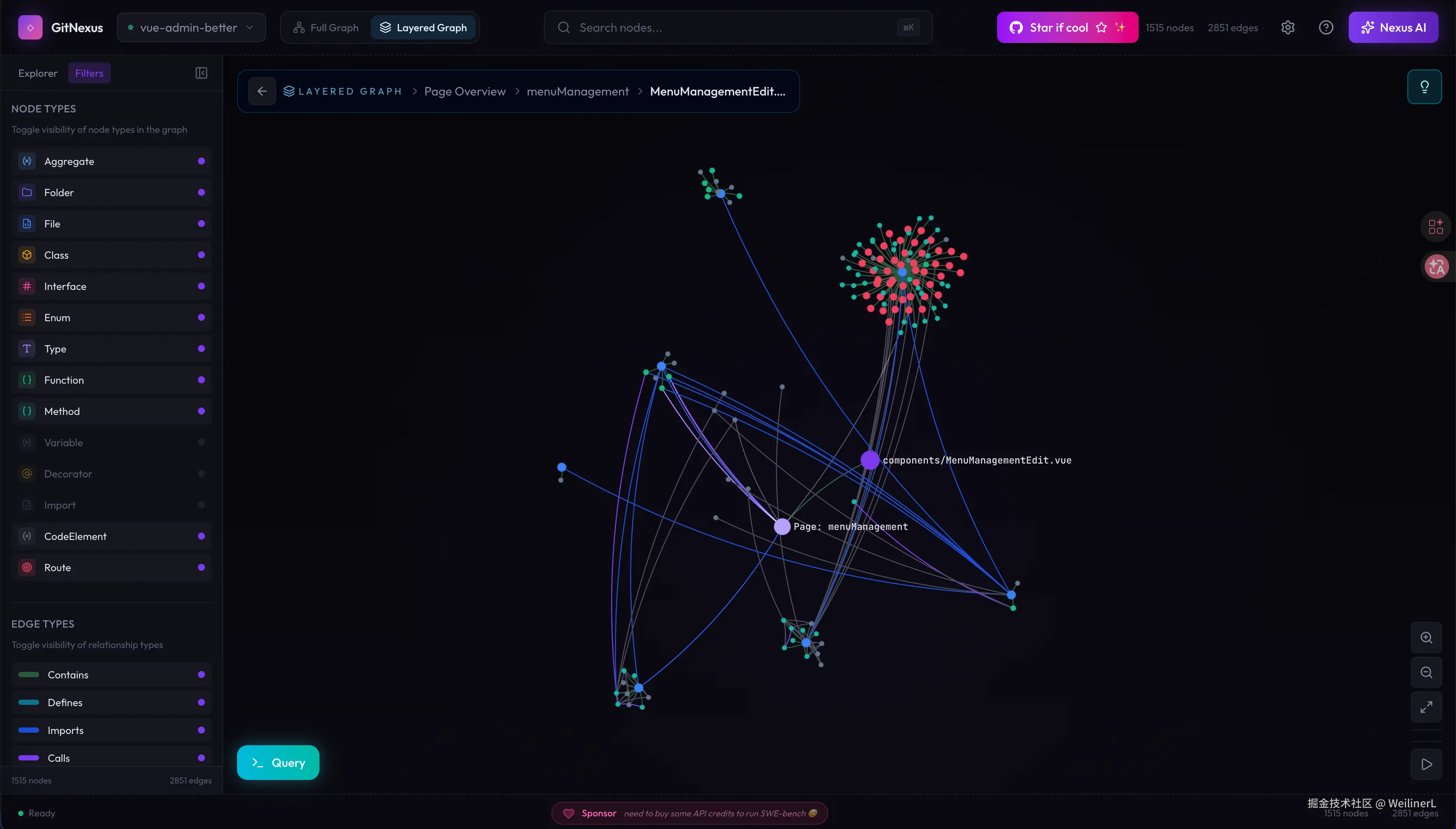Click the Route target icon
The width and height of the screenshot is (1456, 829).
click(27, 568)
